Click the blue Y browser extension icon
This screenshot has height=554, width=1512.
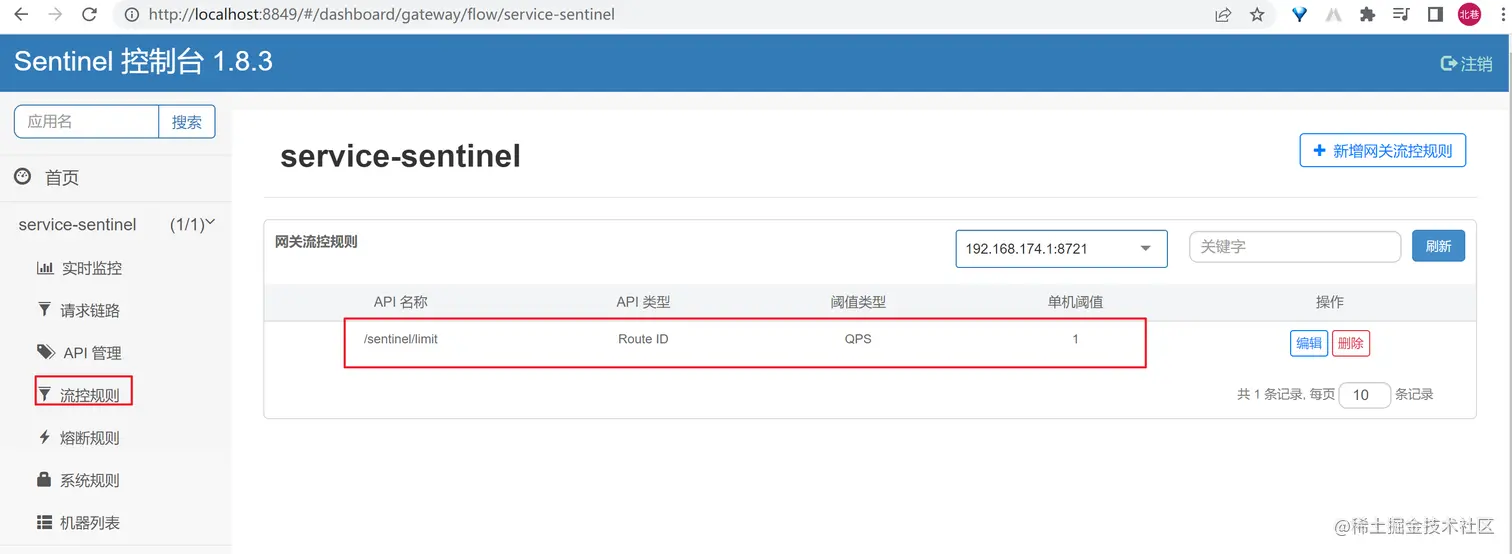(1299, 15)
